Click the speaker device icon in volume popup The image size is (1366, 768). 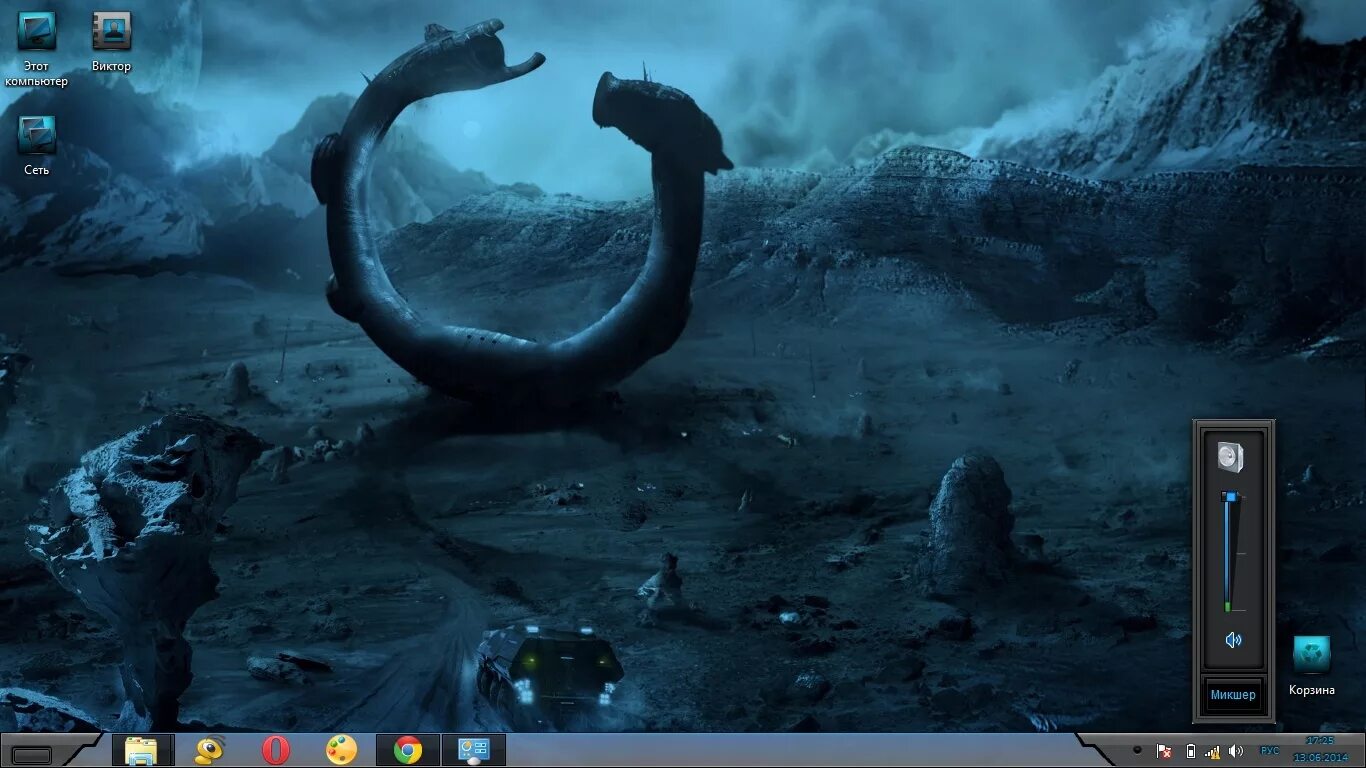(1230, 458)
